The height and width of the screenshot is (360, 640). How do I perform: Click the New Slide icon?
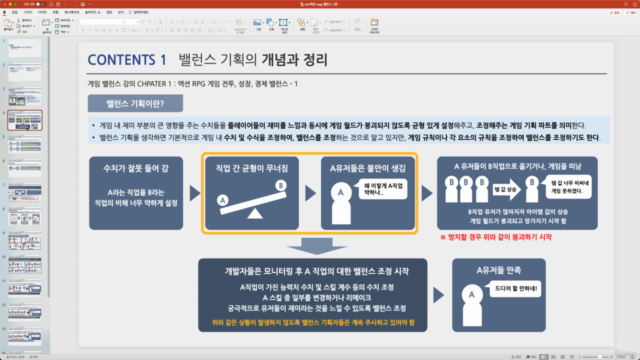pyautogui.click(x=45, y=22)
